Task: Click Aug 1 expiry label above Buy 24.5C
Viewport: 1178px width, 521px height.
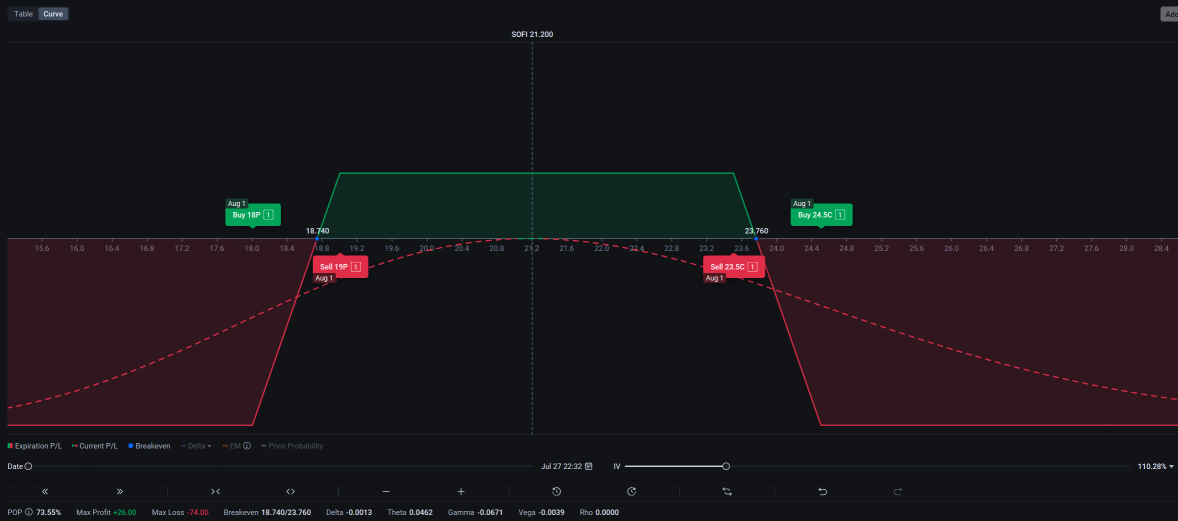Action: pos(802,204)
